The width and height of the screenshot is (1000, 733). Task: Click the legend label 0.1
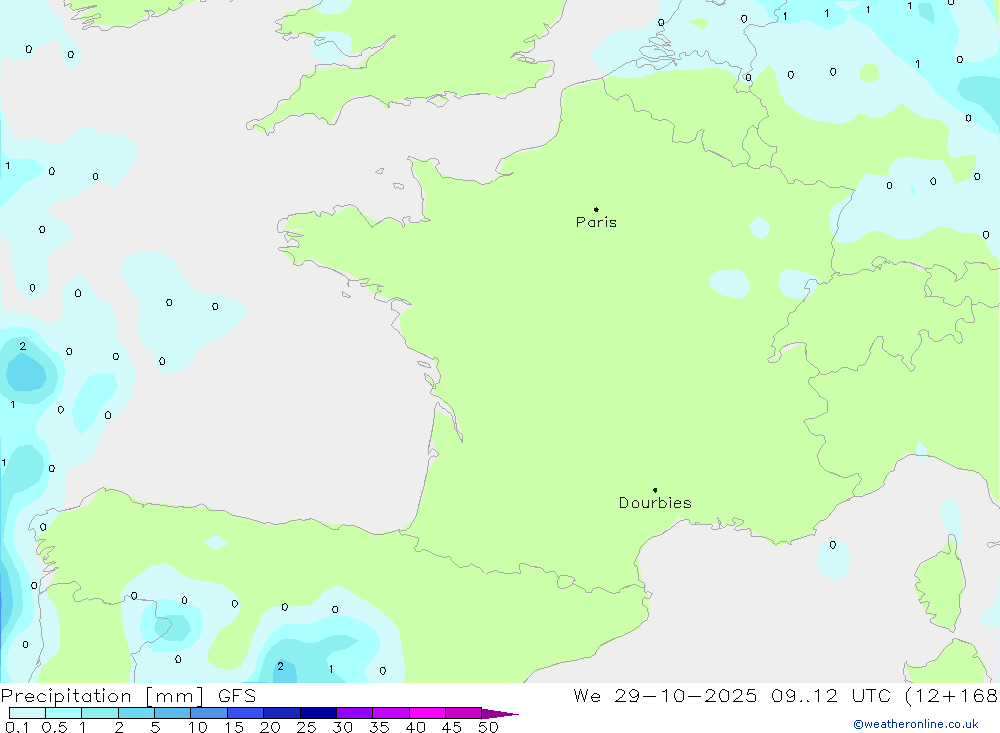tap(17, 727)
